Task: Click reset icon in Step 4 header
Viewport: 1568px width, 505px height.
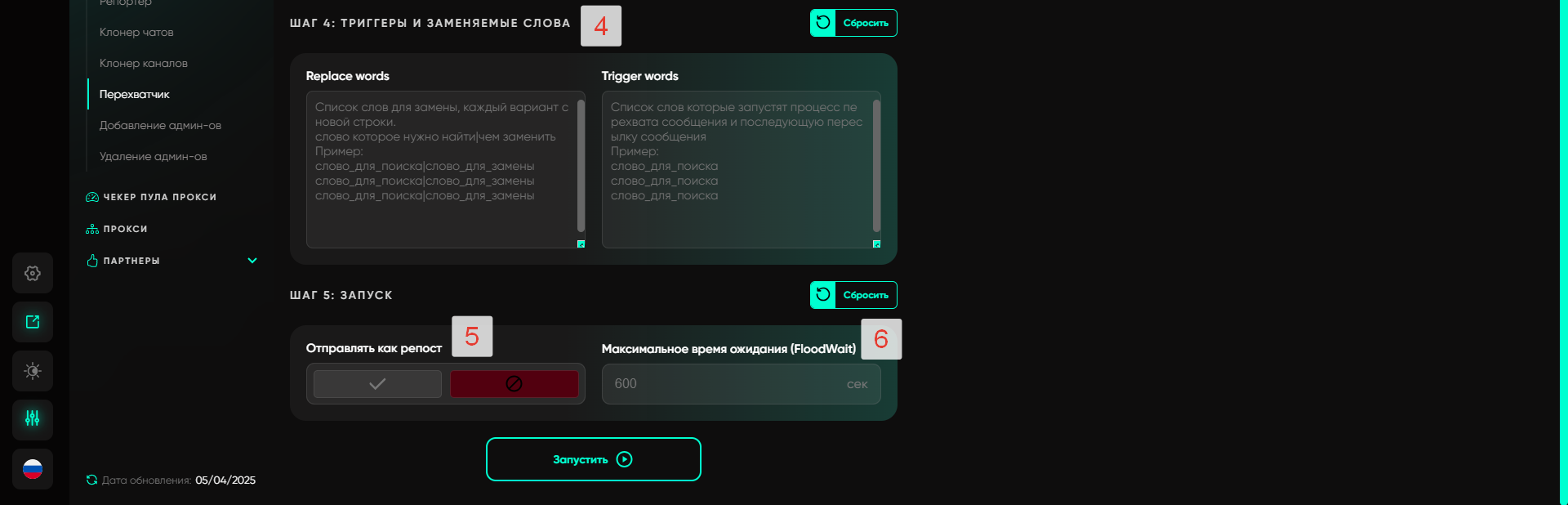Action: tap(823, 23)
